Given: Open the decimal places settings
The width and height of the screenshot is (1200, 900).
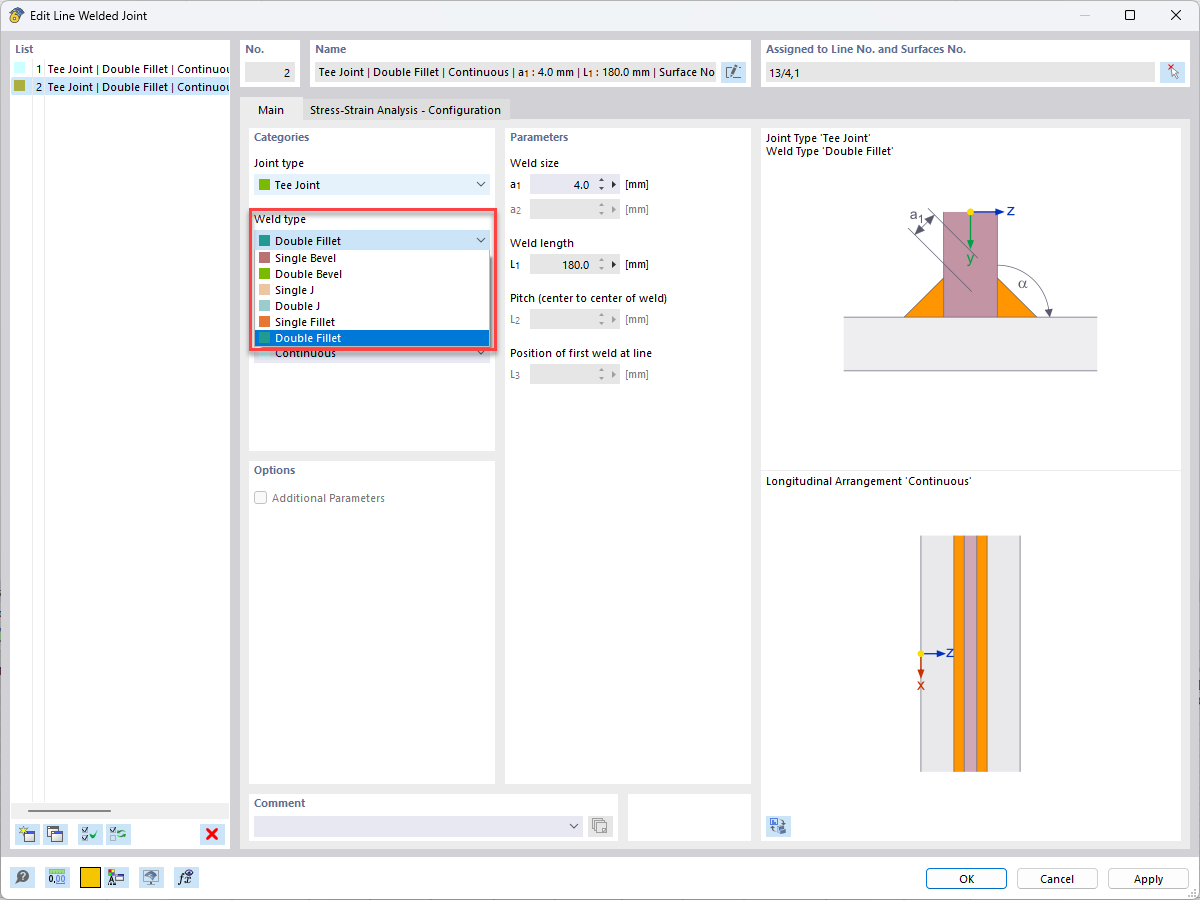Looking at the screenshot, I should tap(57, 877).
